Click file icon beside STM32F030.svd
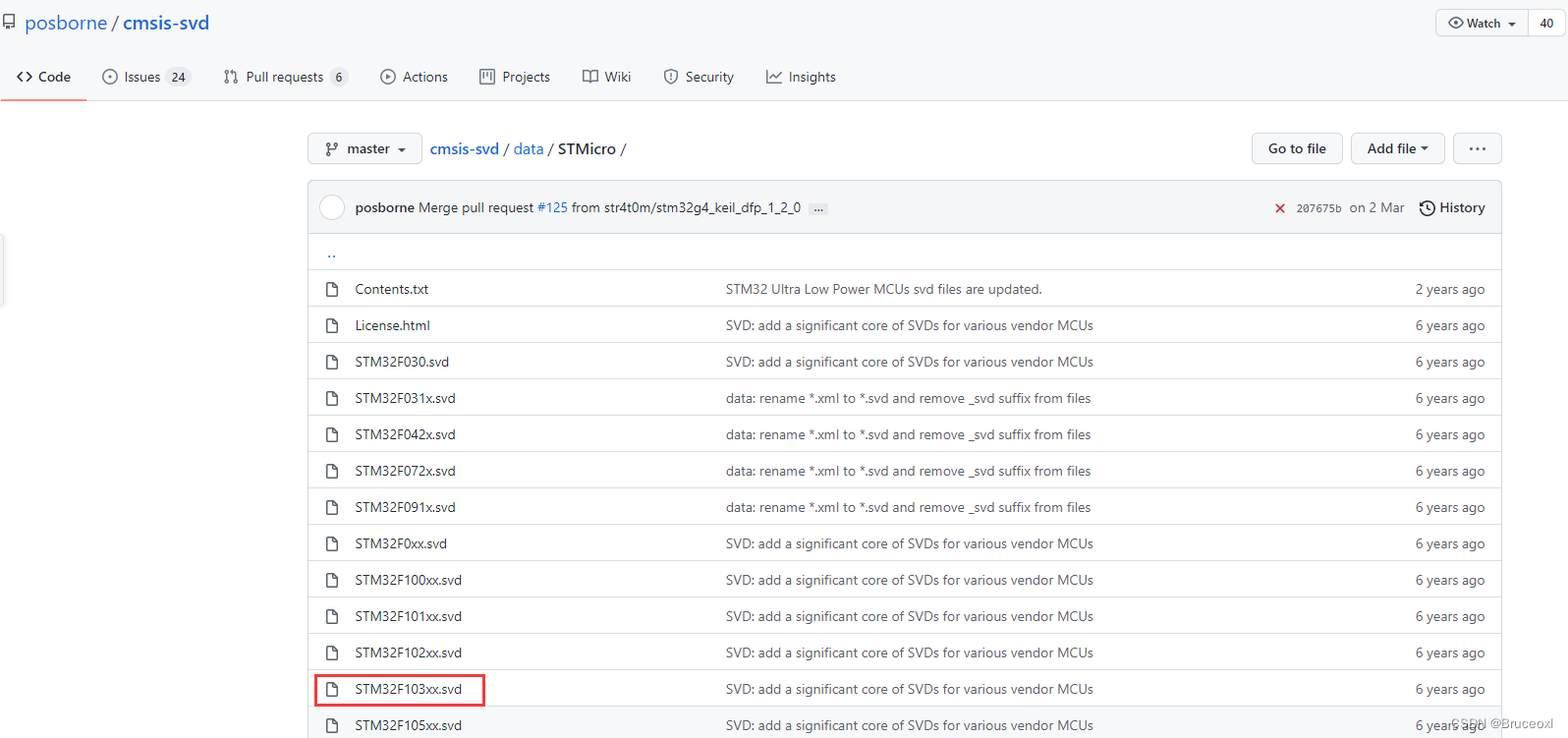 coord(332,362)
